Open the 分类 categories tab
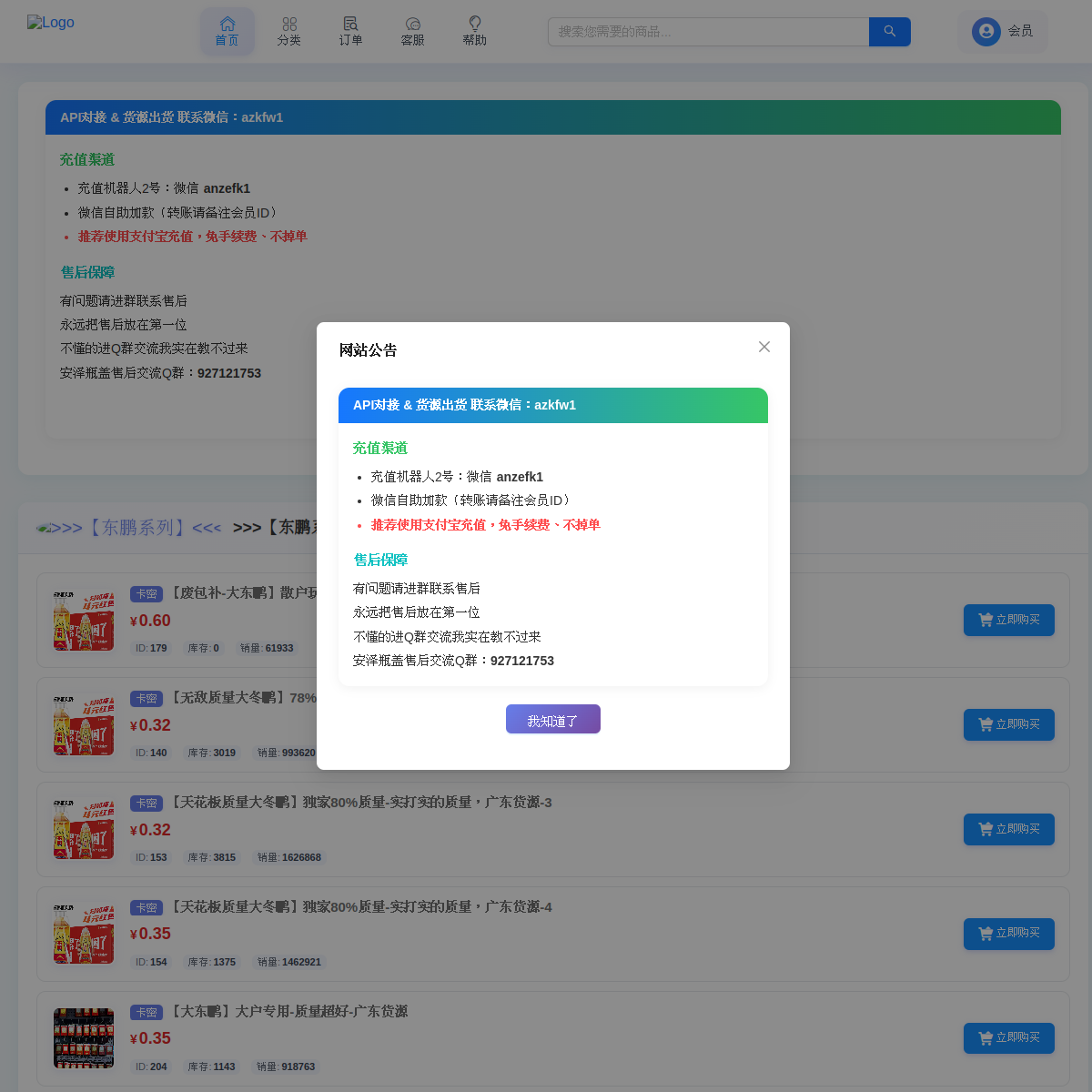Screen dimensions: 1092x1092 pyautogui.click(x=289, y=32)
